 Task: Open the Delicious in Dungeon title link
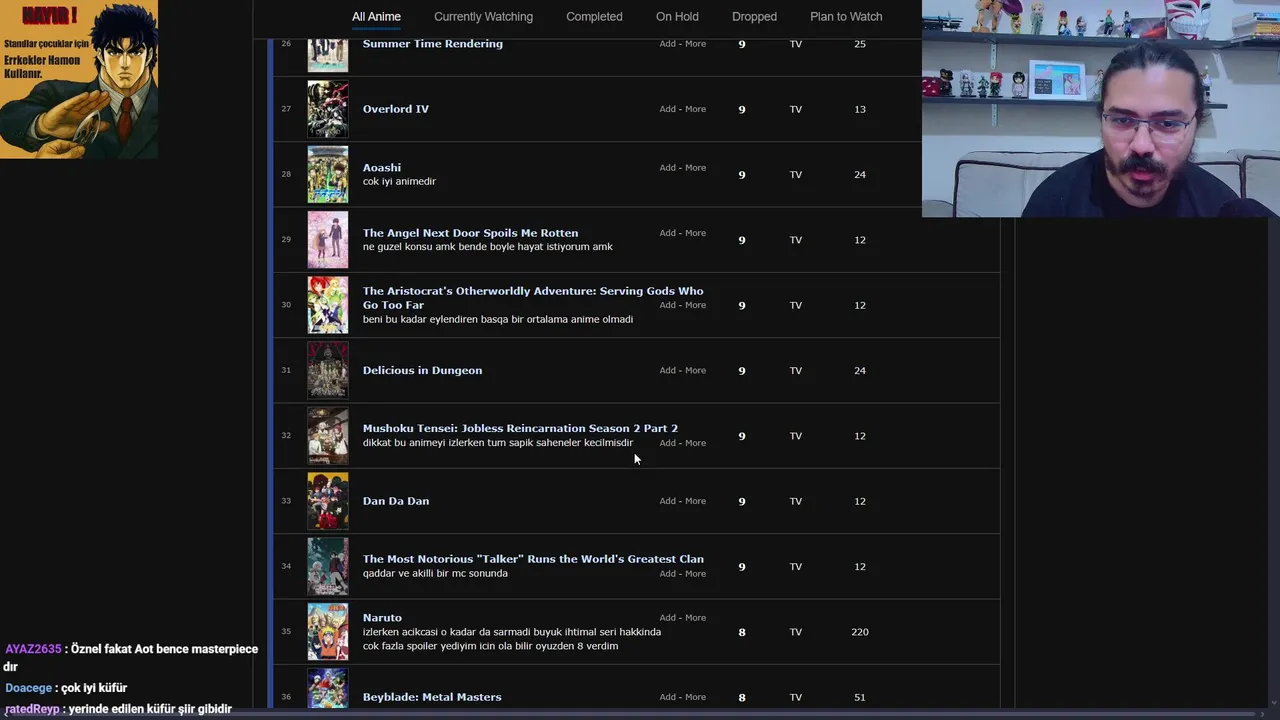coord(422,371)
